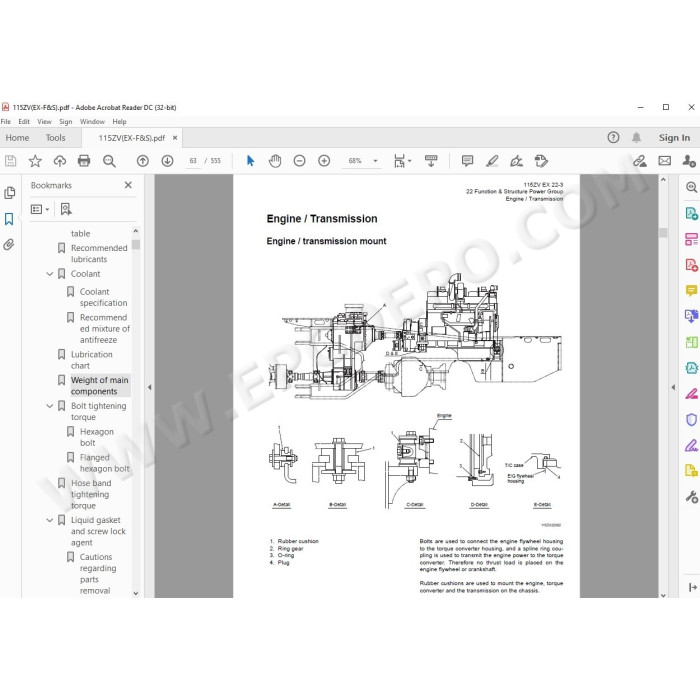Collapse the left navigation pane arrow
Screen dimensions: 700x700
150,387
